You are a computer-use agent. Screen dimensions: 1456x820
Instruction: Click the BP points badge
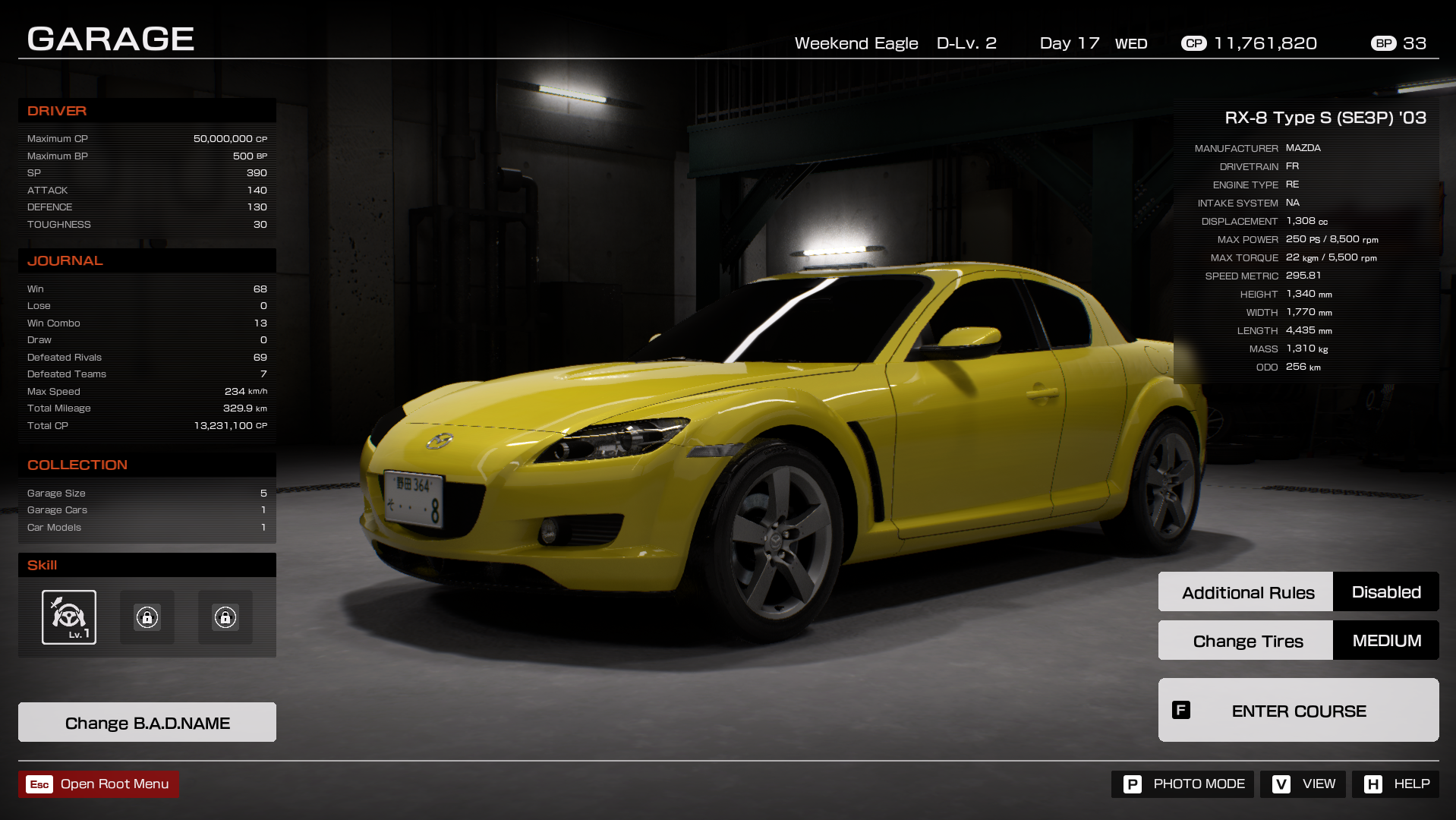tap(1384, 43)
